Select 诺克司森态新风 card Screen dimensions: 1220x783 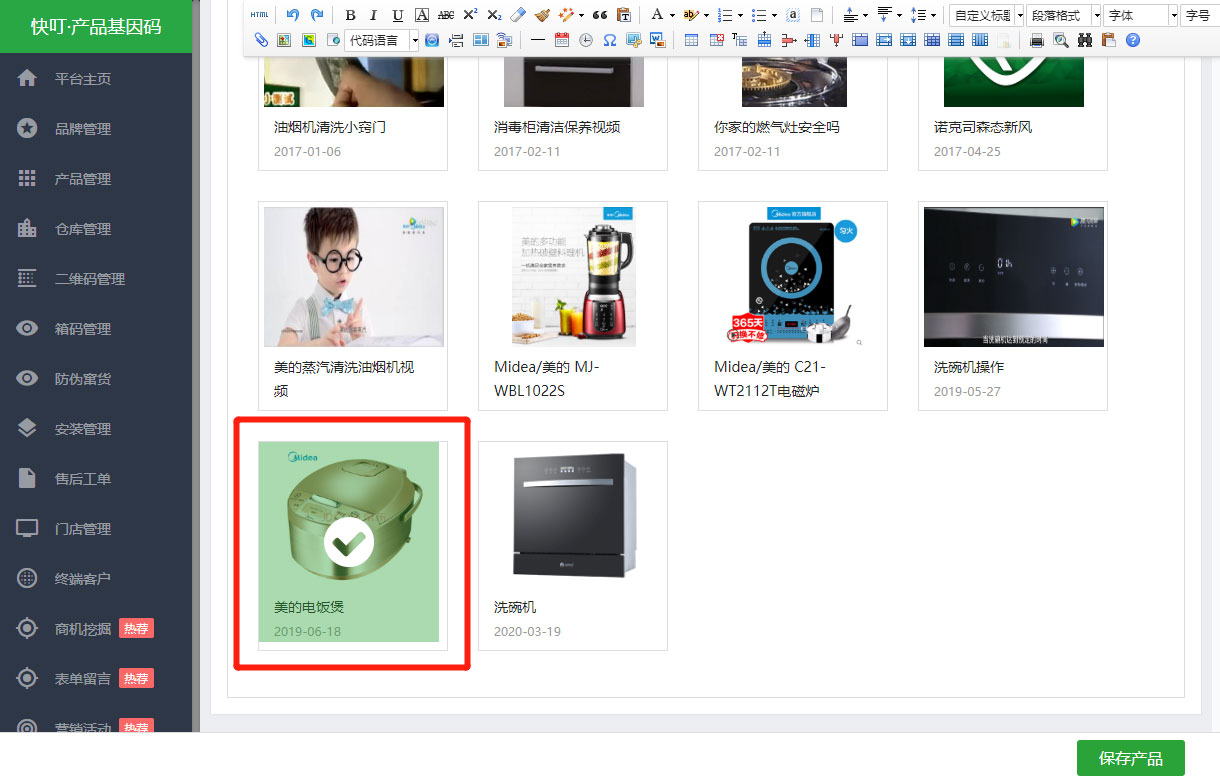tap(1013, 112)
